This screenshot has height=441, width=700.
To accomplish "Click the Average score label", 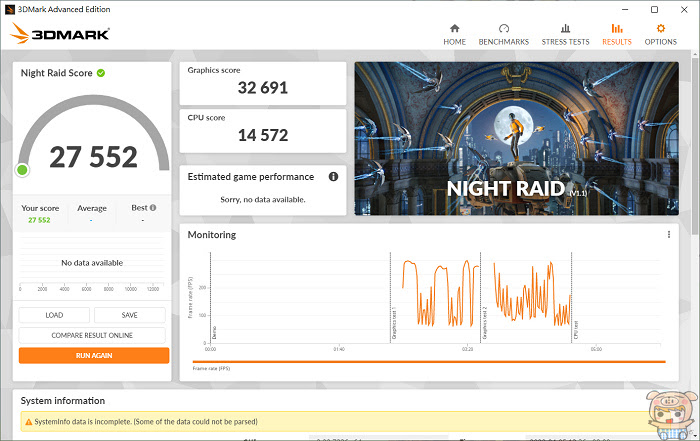I will [92, 208].
